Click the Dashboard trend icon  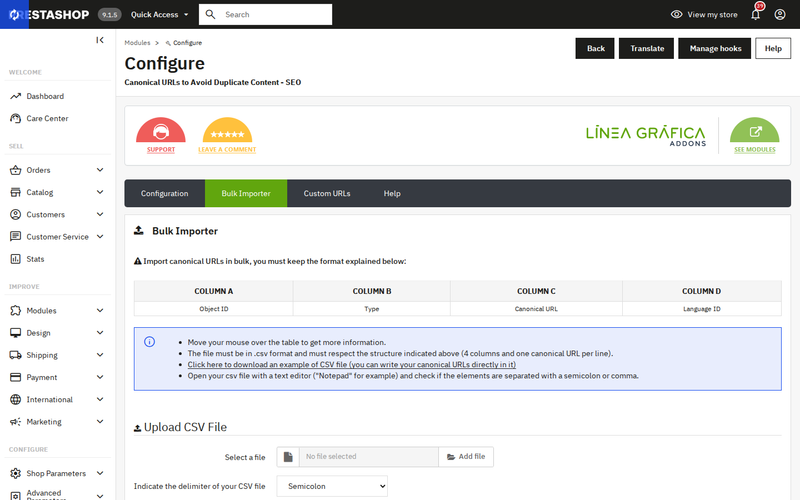[x=15, y=96]
